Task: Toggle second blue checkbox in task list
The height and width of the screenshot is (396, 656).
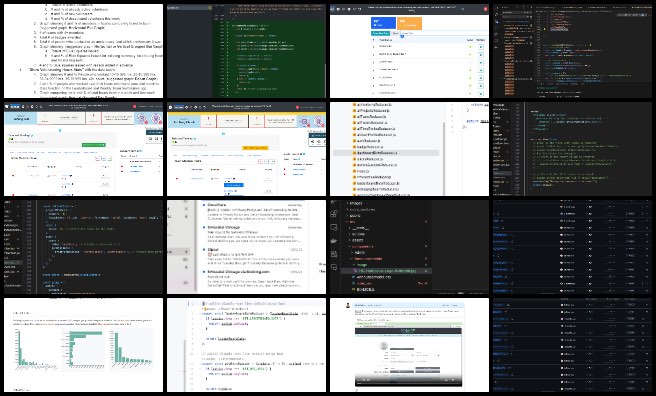Action: click(481, 55)
